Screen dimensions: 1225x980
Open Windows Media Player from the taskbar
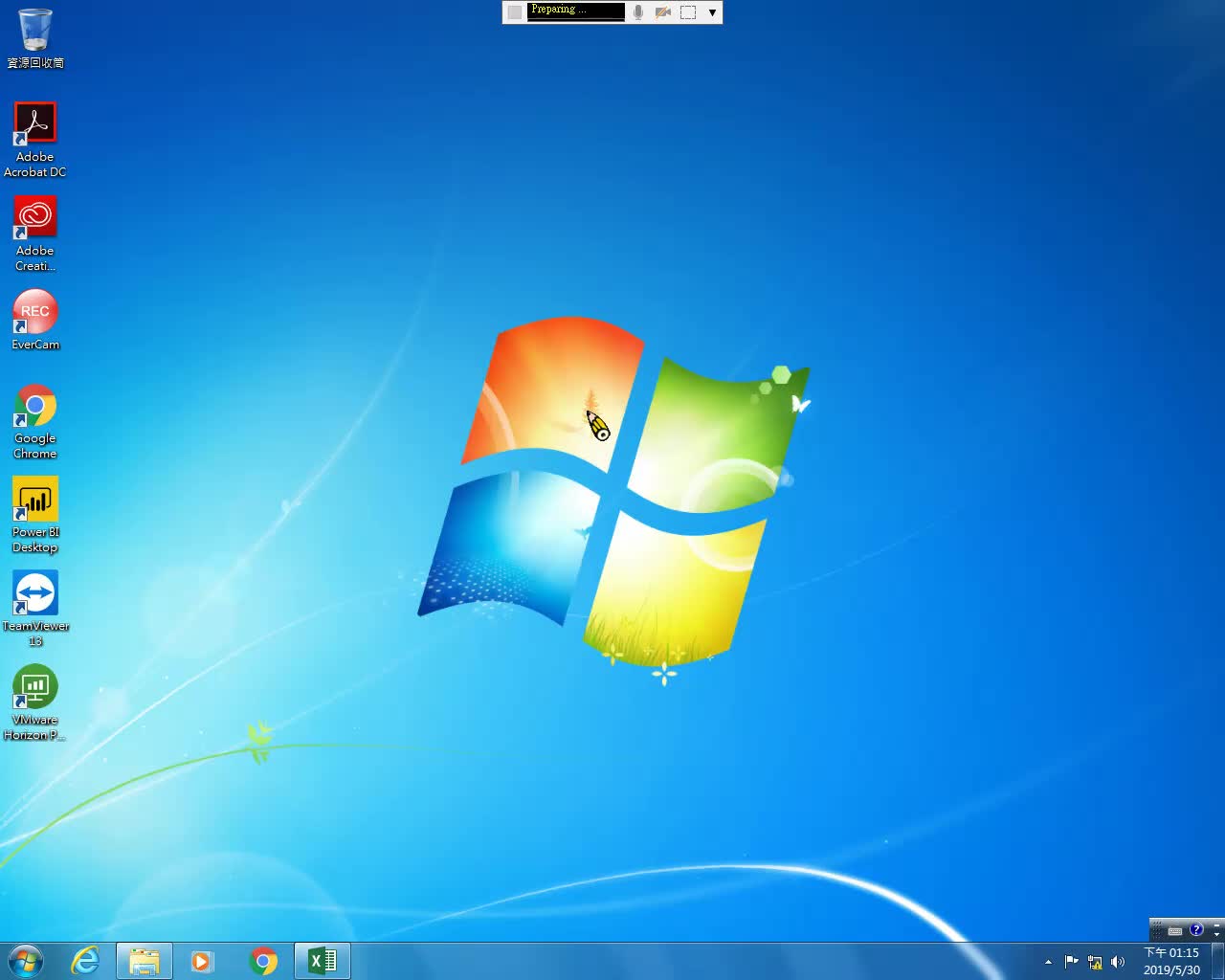[x=202, y=961]
